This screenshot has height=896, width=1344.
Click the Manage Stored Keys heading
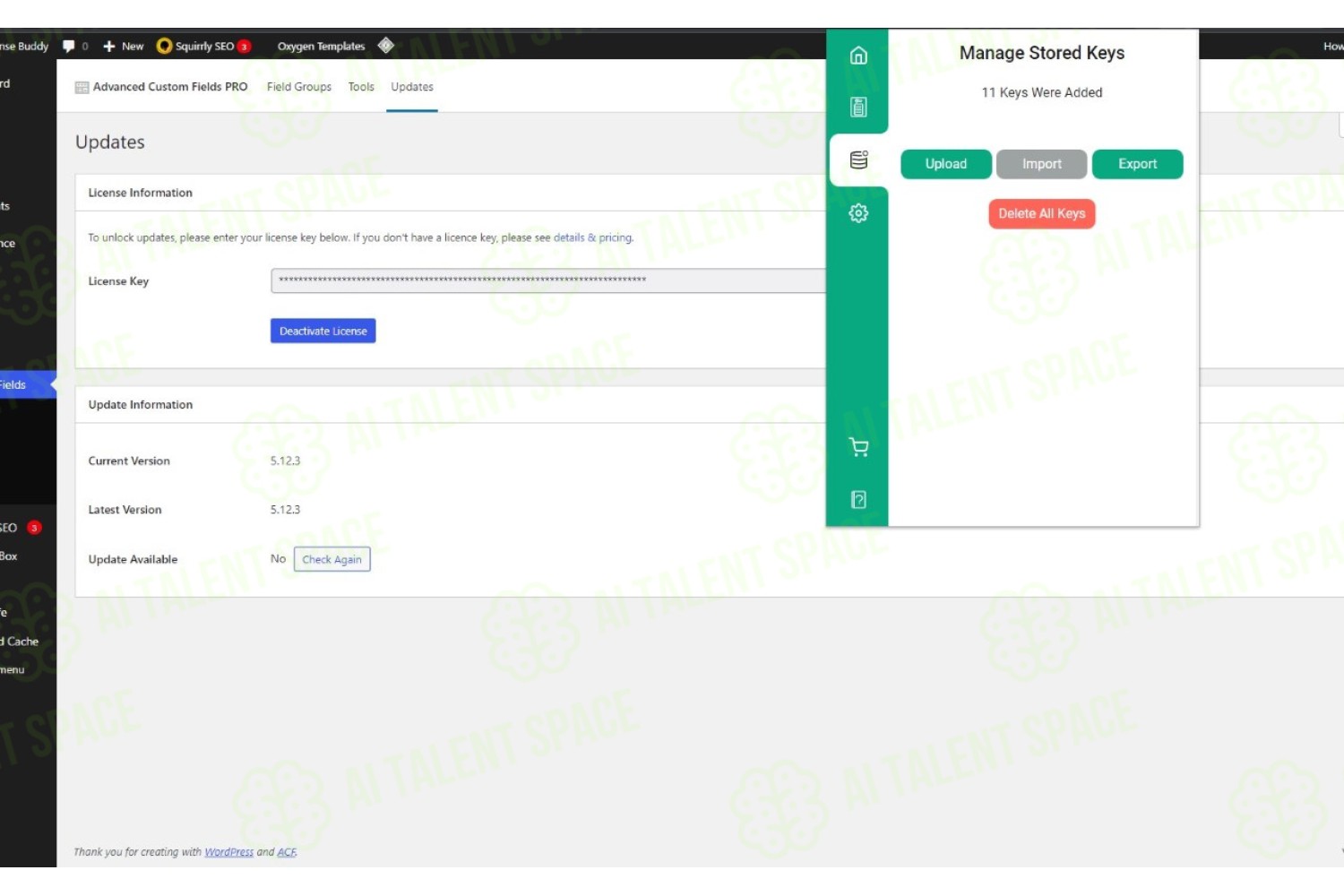[1042, 53]
